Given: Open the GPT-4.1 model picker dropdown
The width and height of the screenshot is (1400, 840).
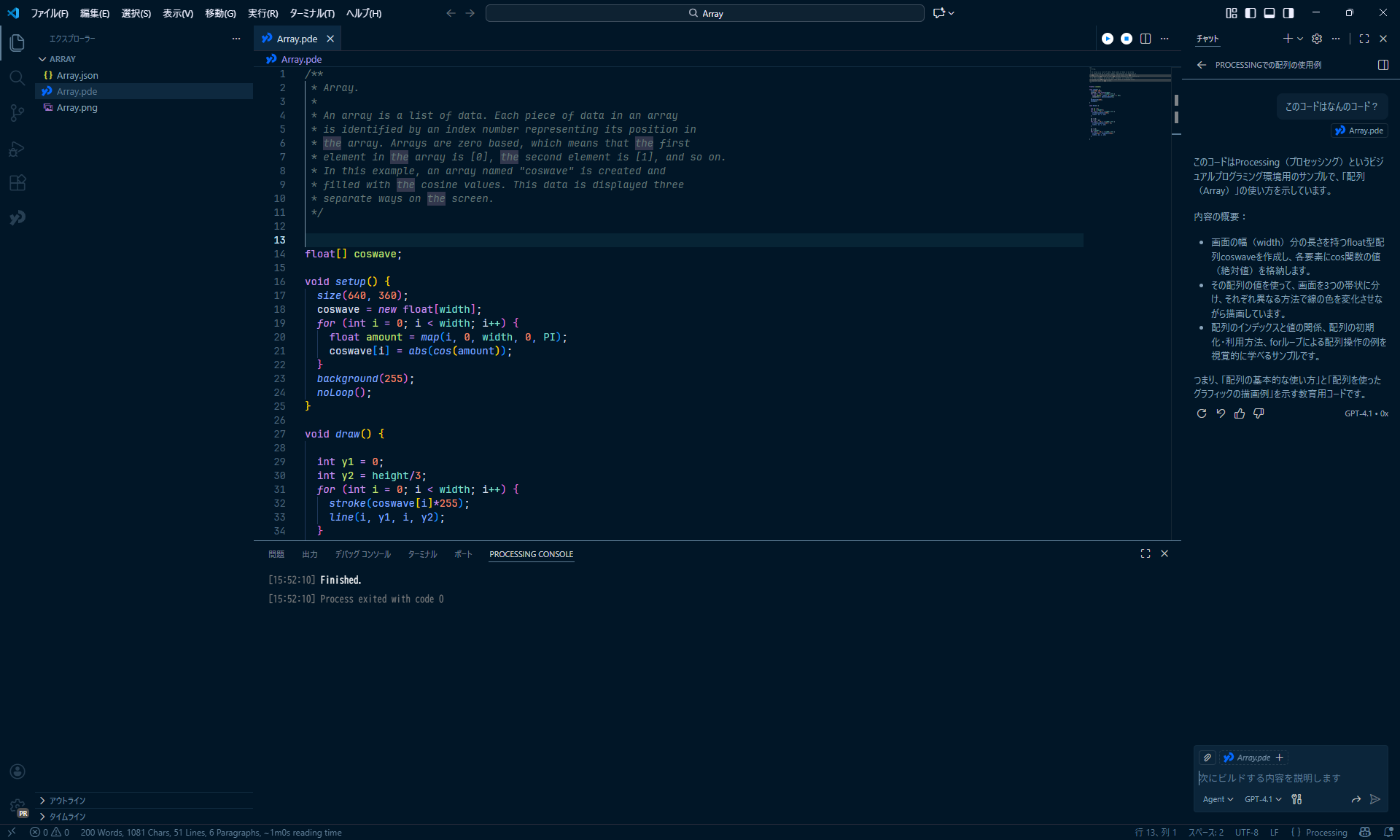Looking at the screenshot, I should 1263,799.
